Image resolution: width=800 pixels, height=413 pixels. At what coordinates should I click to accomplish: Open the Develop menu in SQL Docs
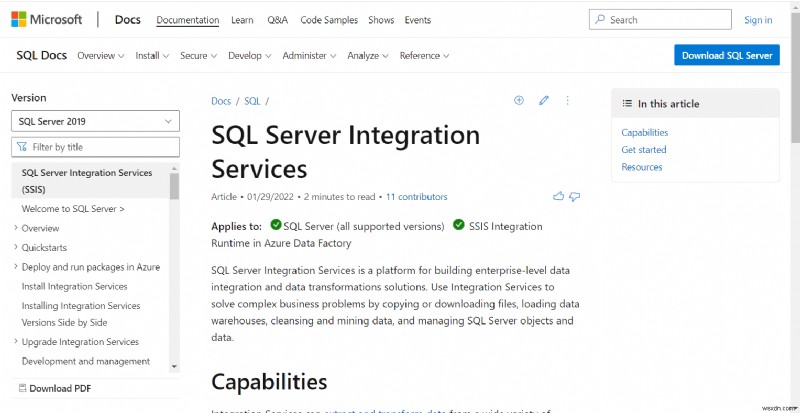249,56
